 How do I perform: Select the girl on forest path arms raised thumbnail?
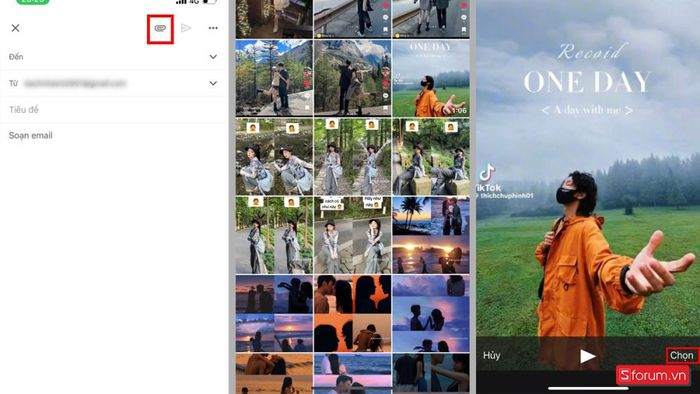point(352,157)
